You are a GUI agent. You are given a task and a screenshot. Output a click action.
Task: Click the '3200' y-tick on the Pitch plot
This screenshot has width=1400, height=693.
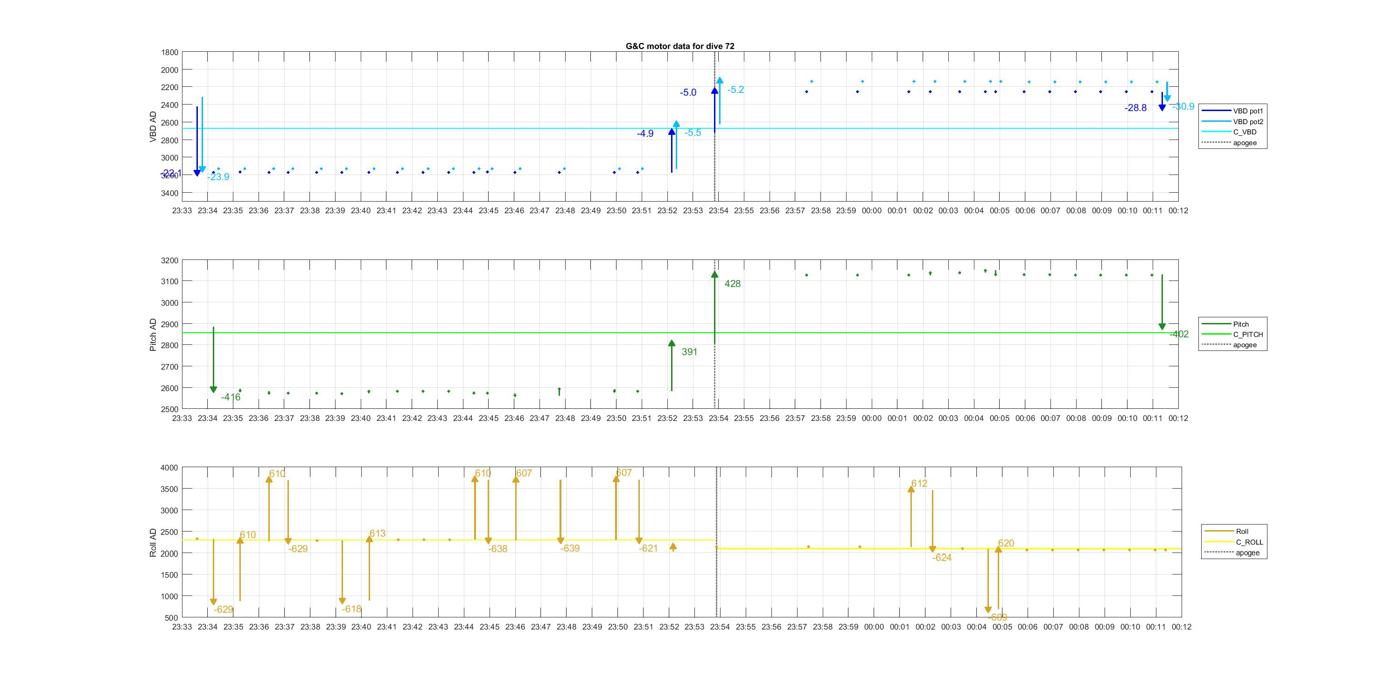point(170,261)
